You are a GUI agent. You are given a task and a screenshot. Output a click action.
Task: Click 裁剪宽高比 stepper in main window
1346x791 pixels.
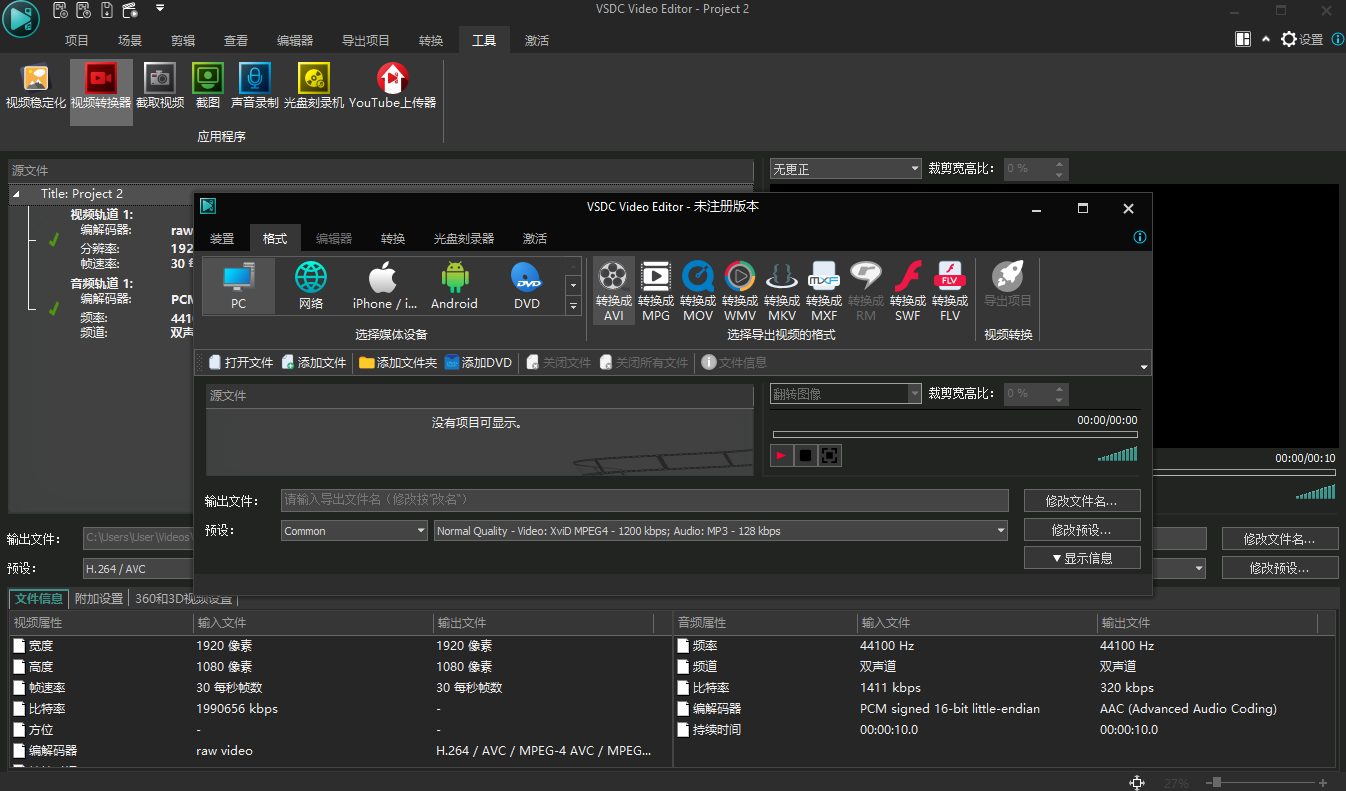point(1060,169)
